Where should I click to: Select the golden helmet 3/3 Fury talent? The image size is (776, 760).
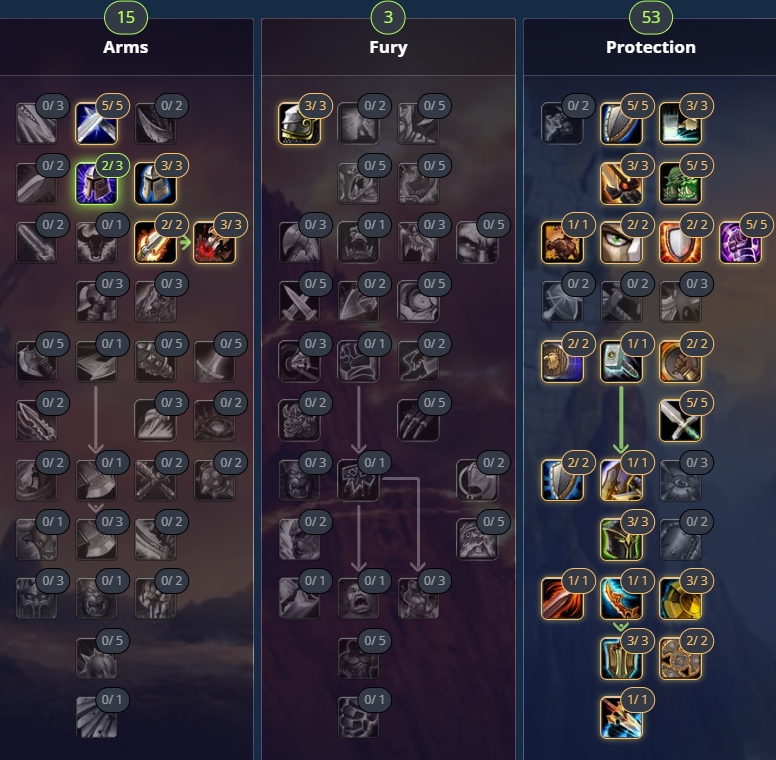click(299, 124)
